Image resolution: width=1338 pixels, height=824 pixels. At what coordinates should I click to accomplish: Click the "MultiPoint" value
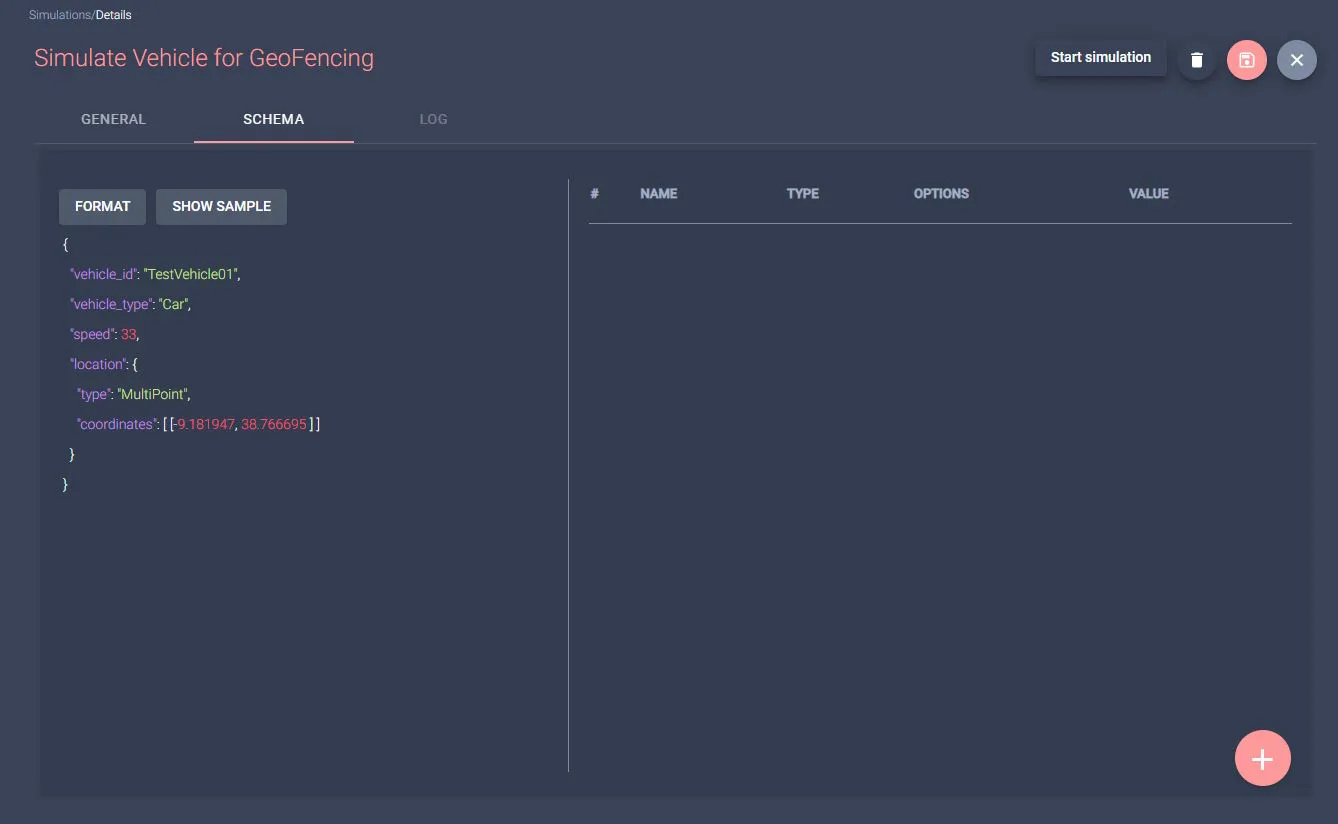point(152,394)
